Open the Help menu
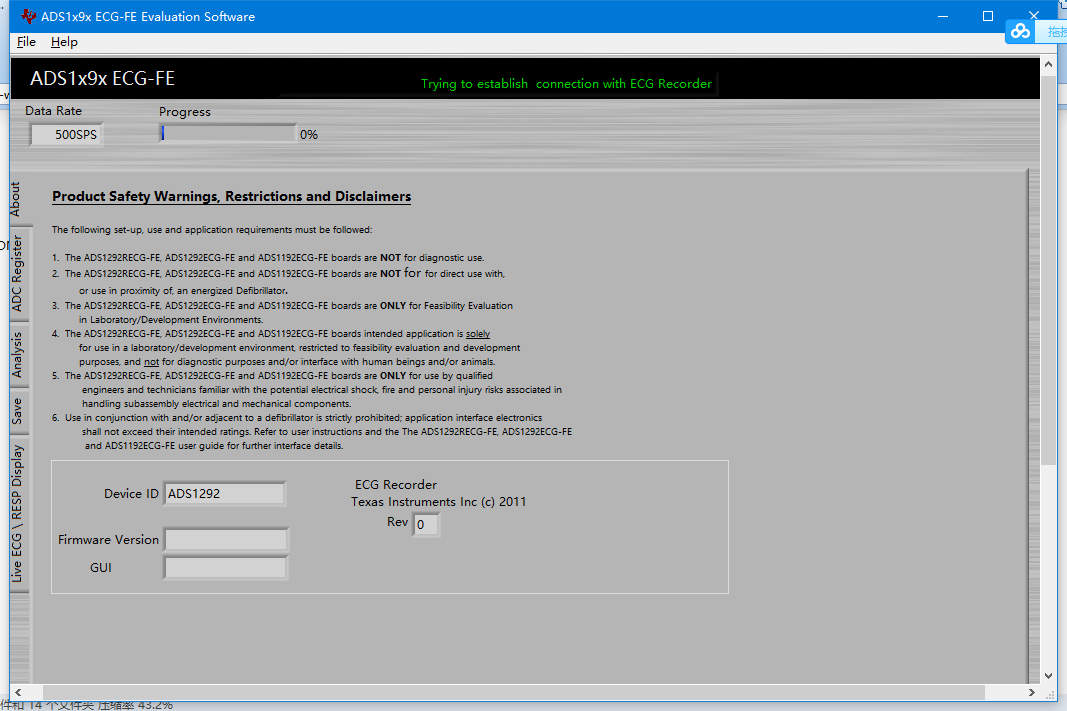Image resolution: width=1067 pixels, height=711 pixels. point(64,42)
